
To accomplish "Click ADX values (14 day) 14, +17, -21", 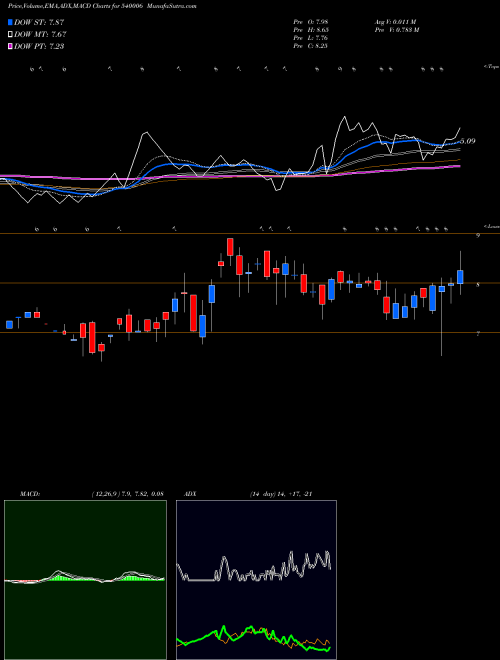I will click(280, 494).
